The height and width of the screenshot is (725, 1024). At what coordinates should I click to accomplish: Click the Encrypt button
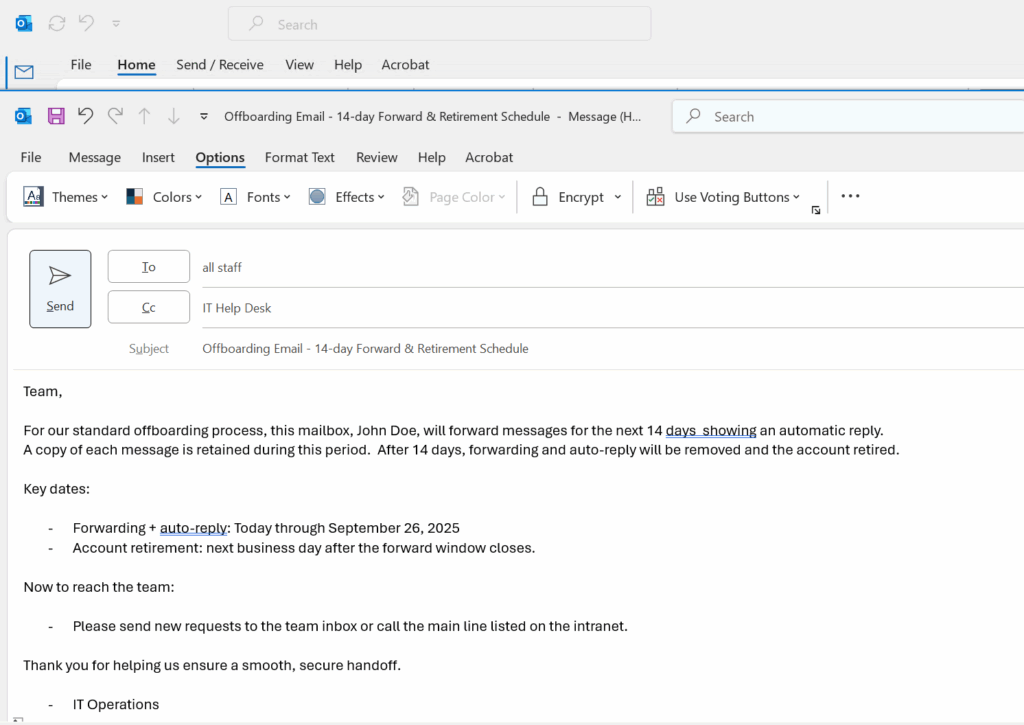pos(569,197)
